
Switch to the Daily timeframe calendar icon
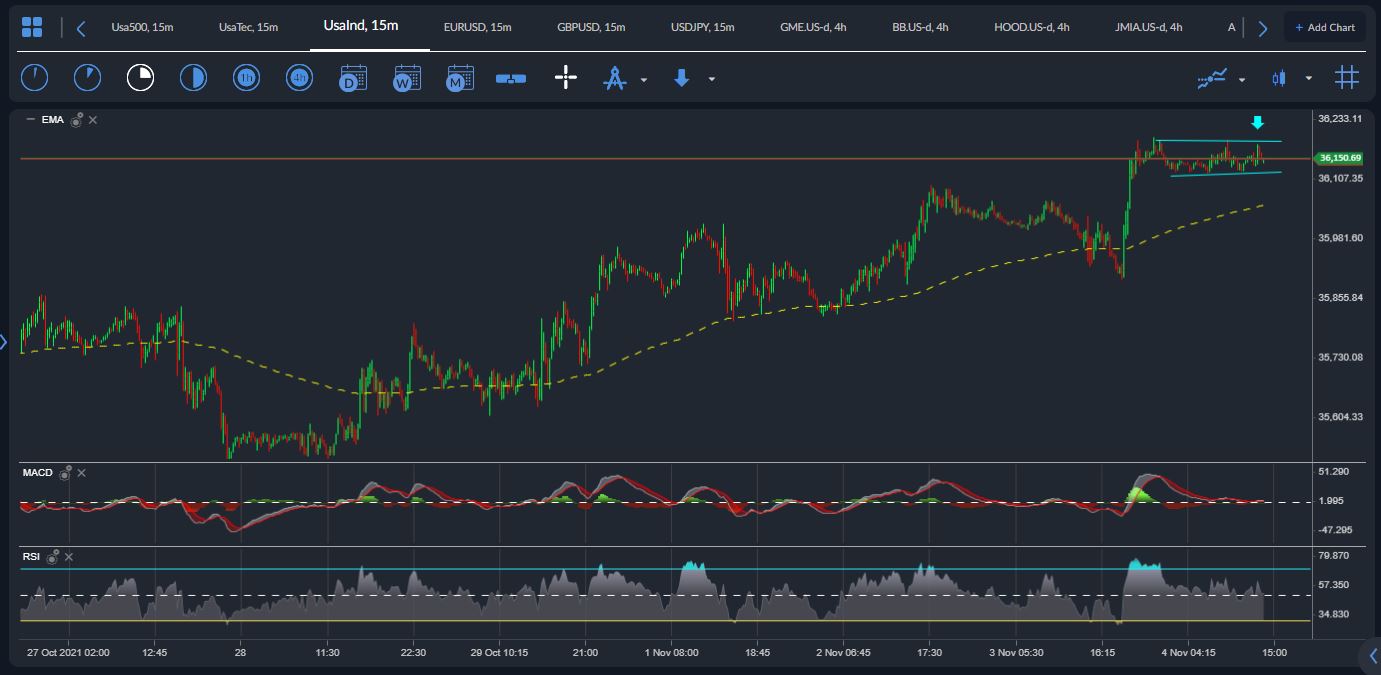click(353, 78)
